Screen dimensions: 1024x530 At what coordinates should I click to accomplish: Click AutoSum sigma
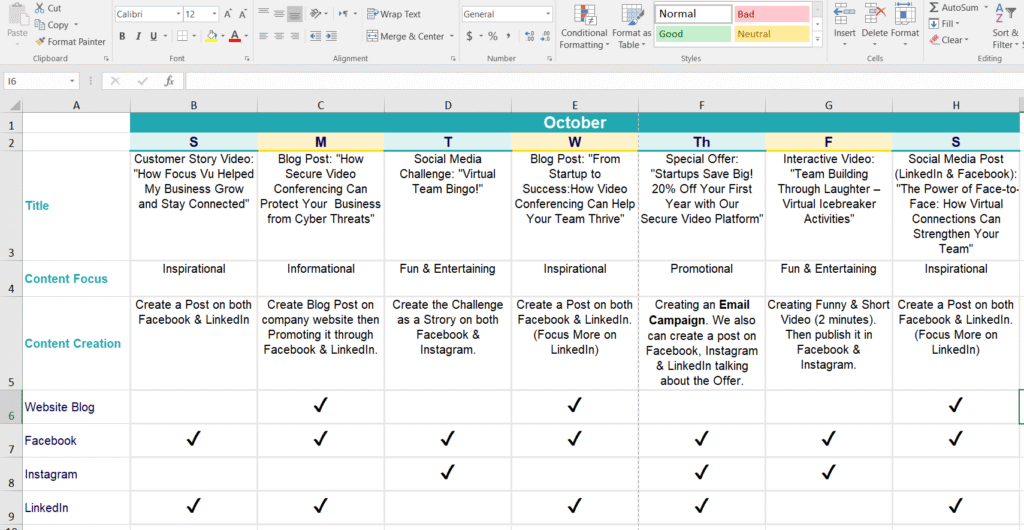[934, 8]
